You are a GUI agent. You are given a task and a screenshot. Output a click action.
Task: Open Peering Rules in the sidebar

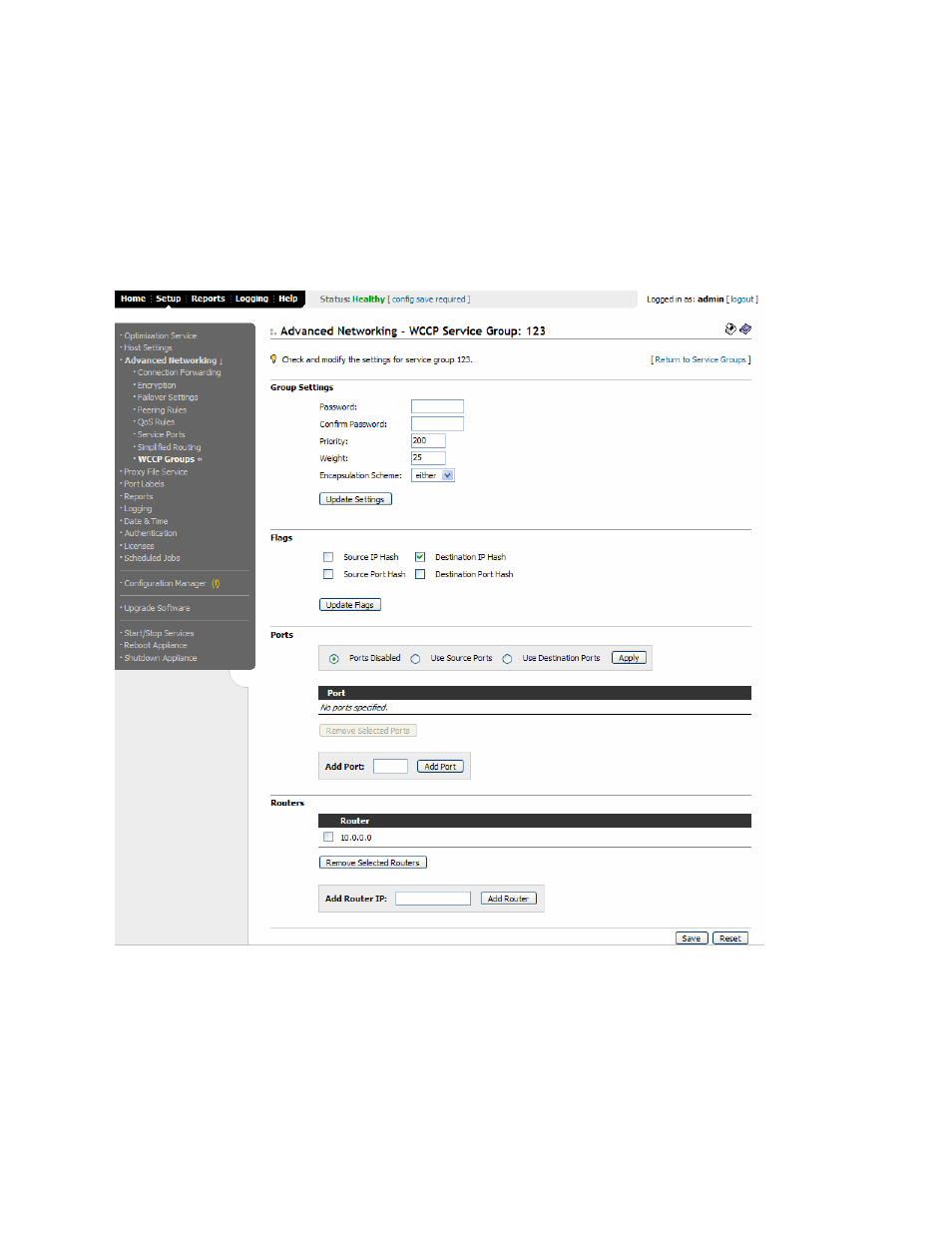(163, 410)
